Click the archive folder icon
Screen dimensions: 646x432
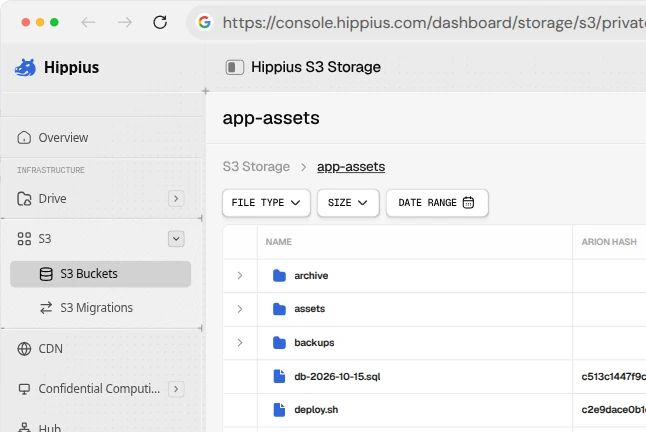tap(279, 276)
